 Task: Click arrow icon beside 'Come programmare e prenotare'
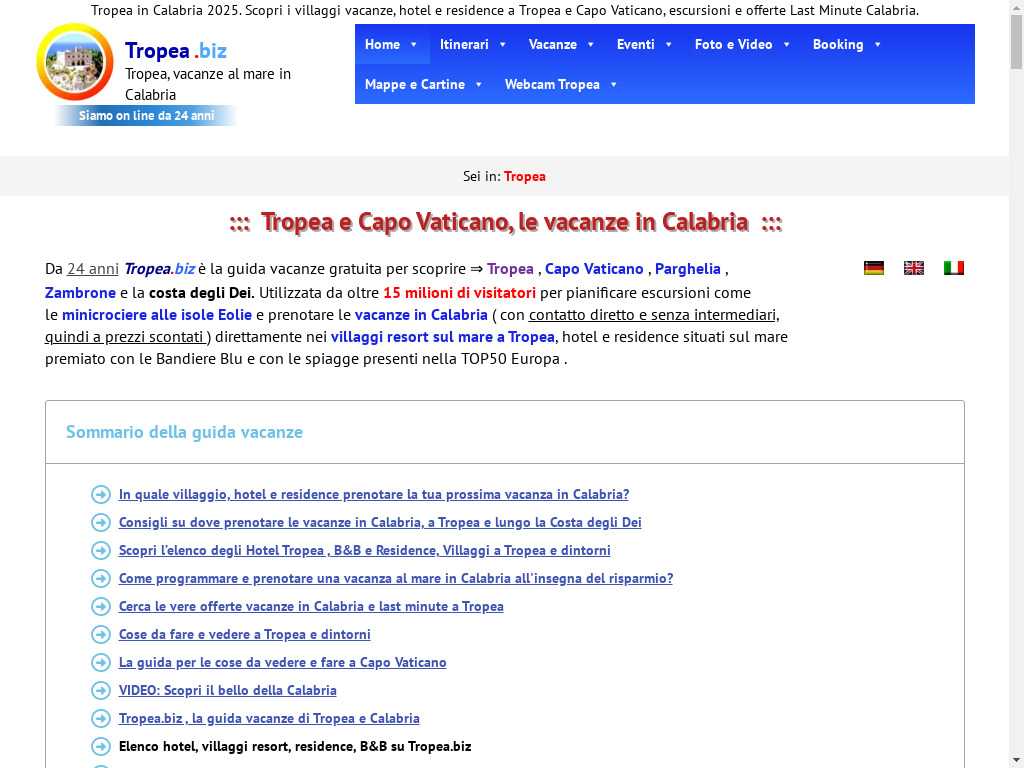tap(101, 579)
